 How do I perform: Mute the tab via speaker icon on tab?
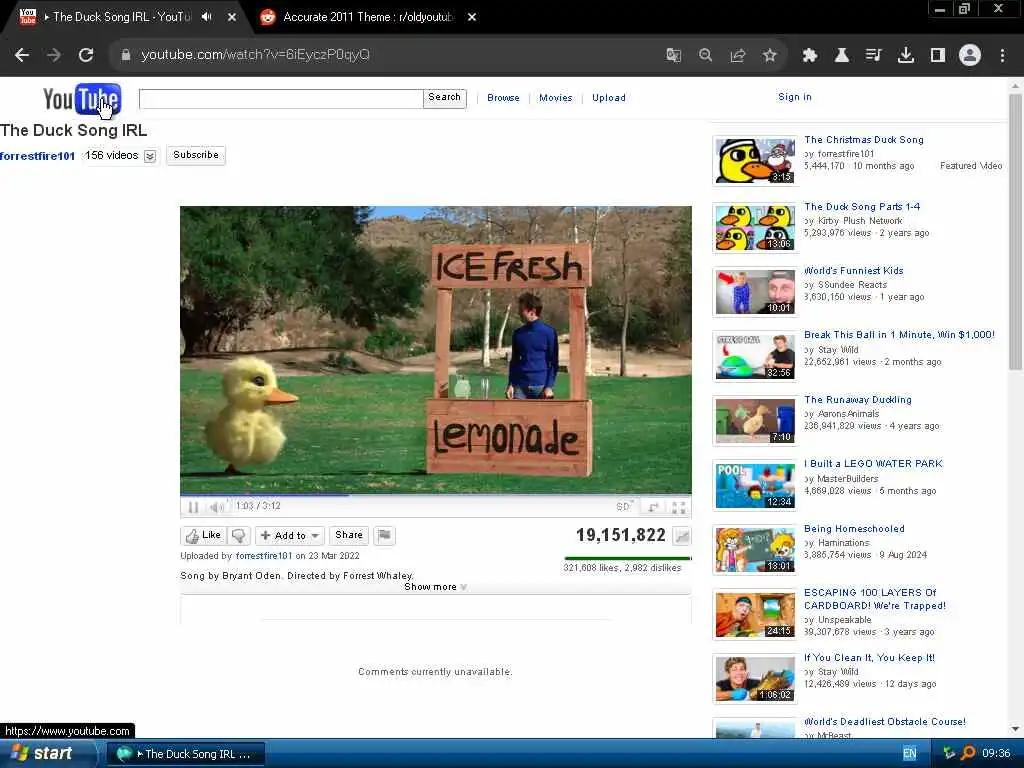206,17
